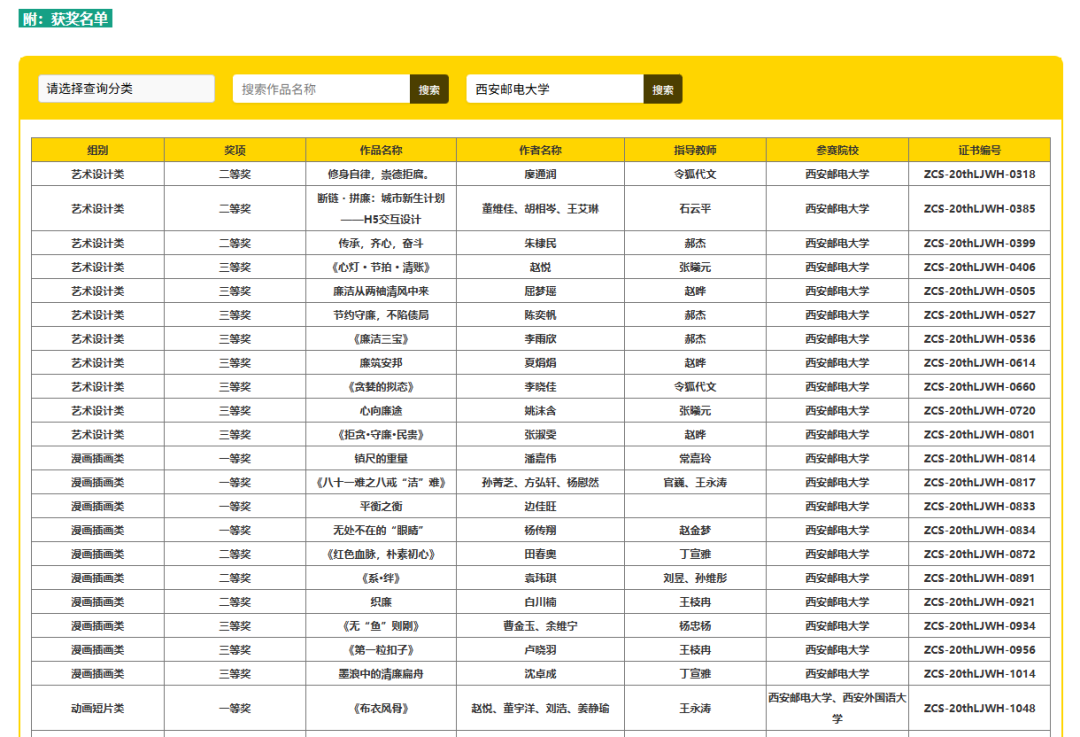1080x737 pixels.
Task: Click the 参赛院校 column header
Action: tap(837, 150)
